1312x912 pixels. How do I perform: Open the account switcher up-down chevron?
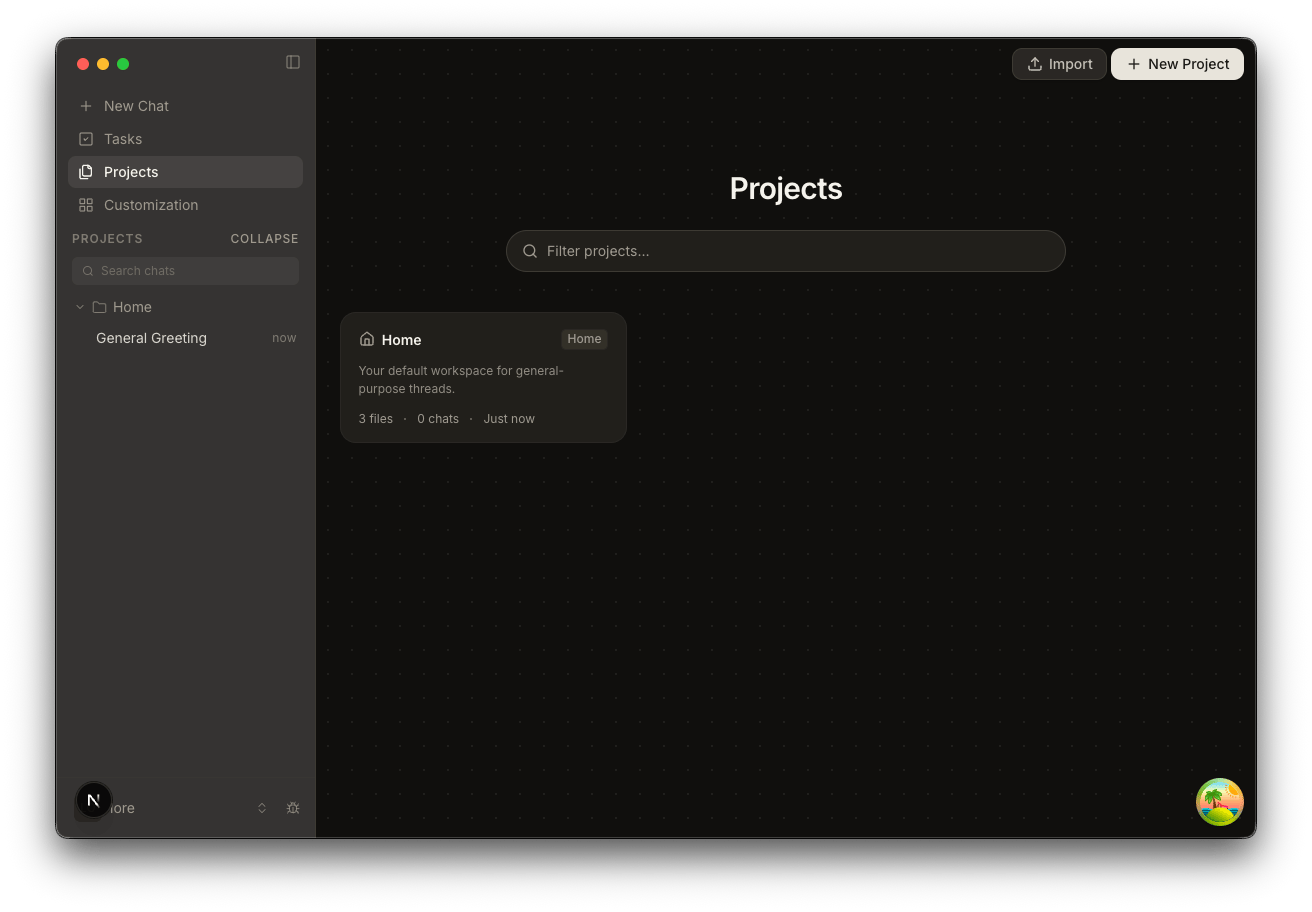pos(262,808)
